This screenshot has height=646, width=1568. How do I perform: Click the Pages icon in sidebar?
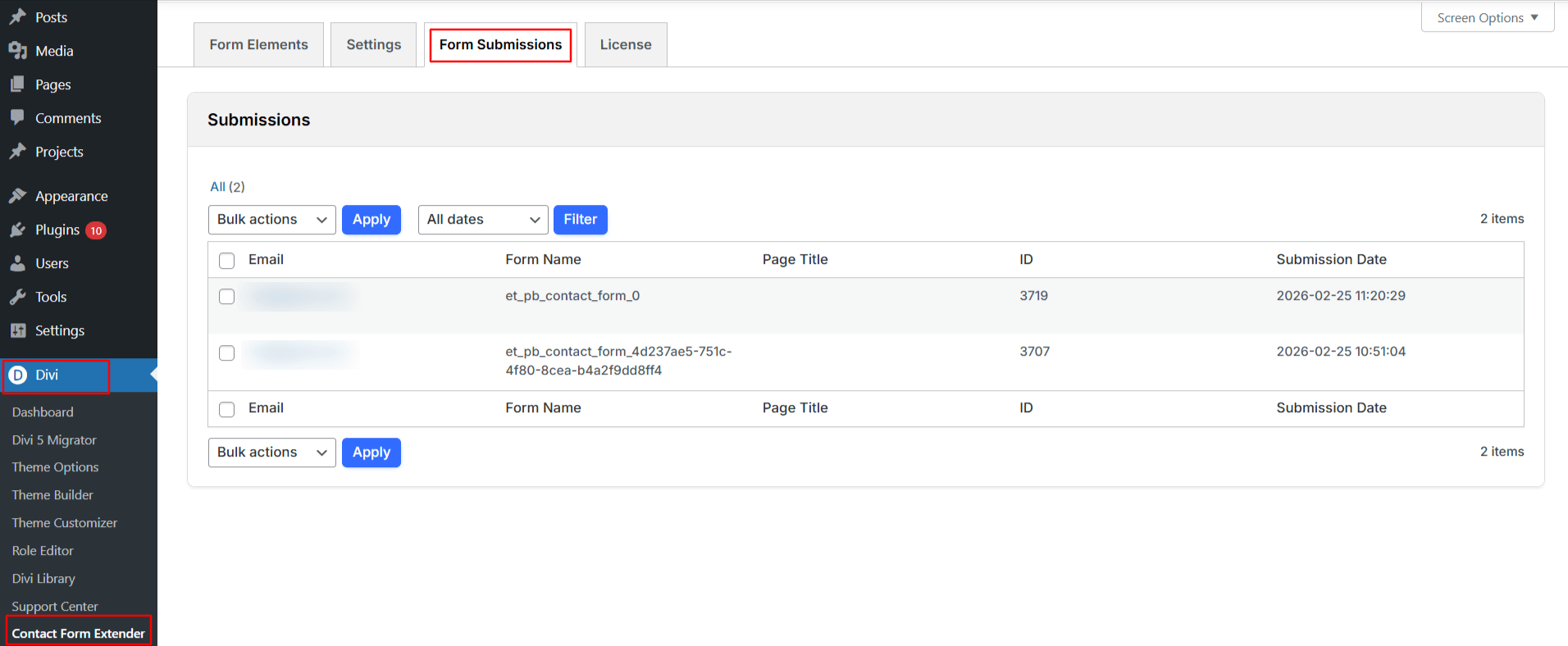point(17,84)
